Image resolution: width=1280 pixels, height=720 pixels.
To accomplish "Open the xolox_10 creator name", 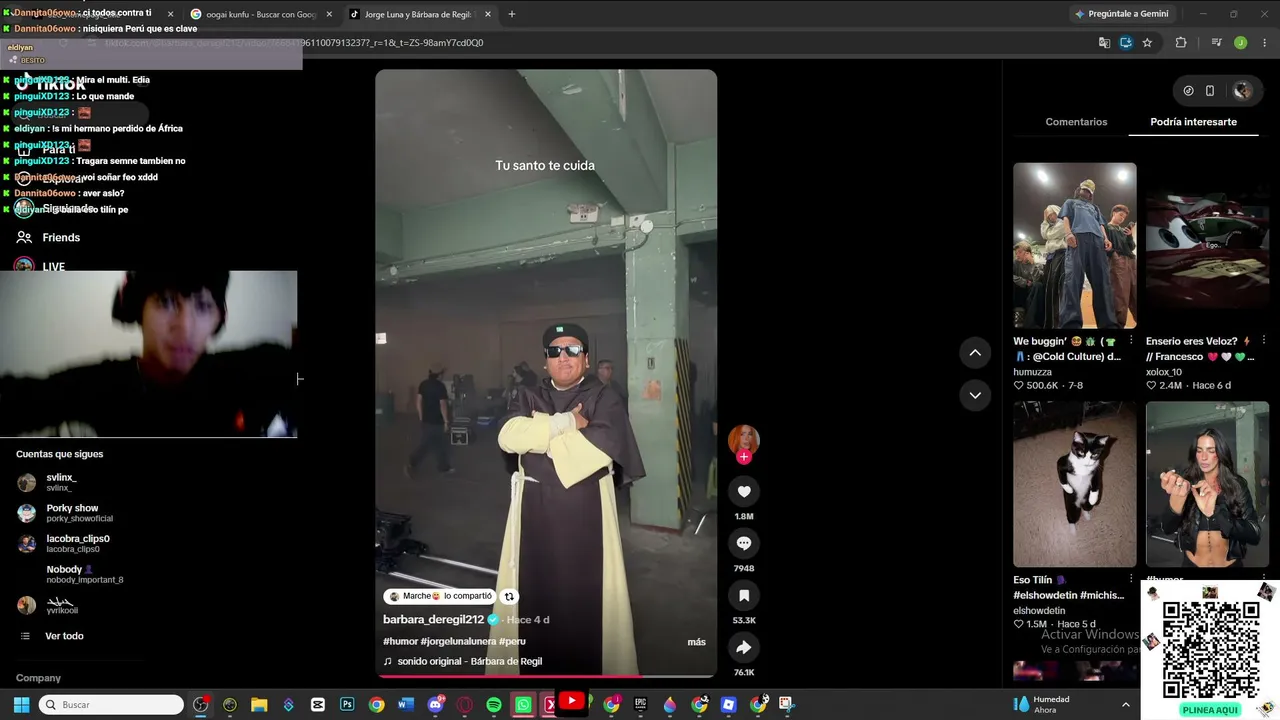I will coord(1164,372).
